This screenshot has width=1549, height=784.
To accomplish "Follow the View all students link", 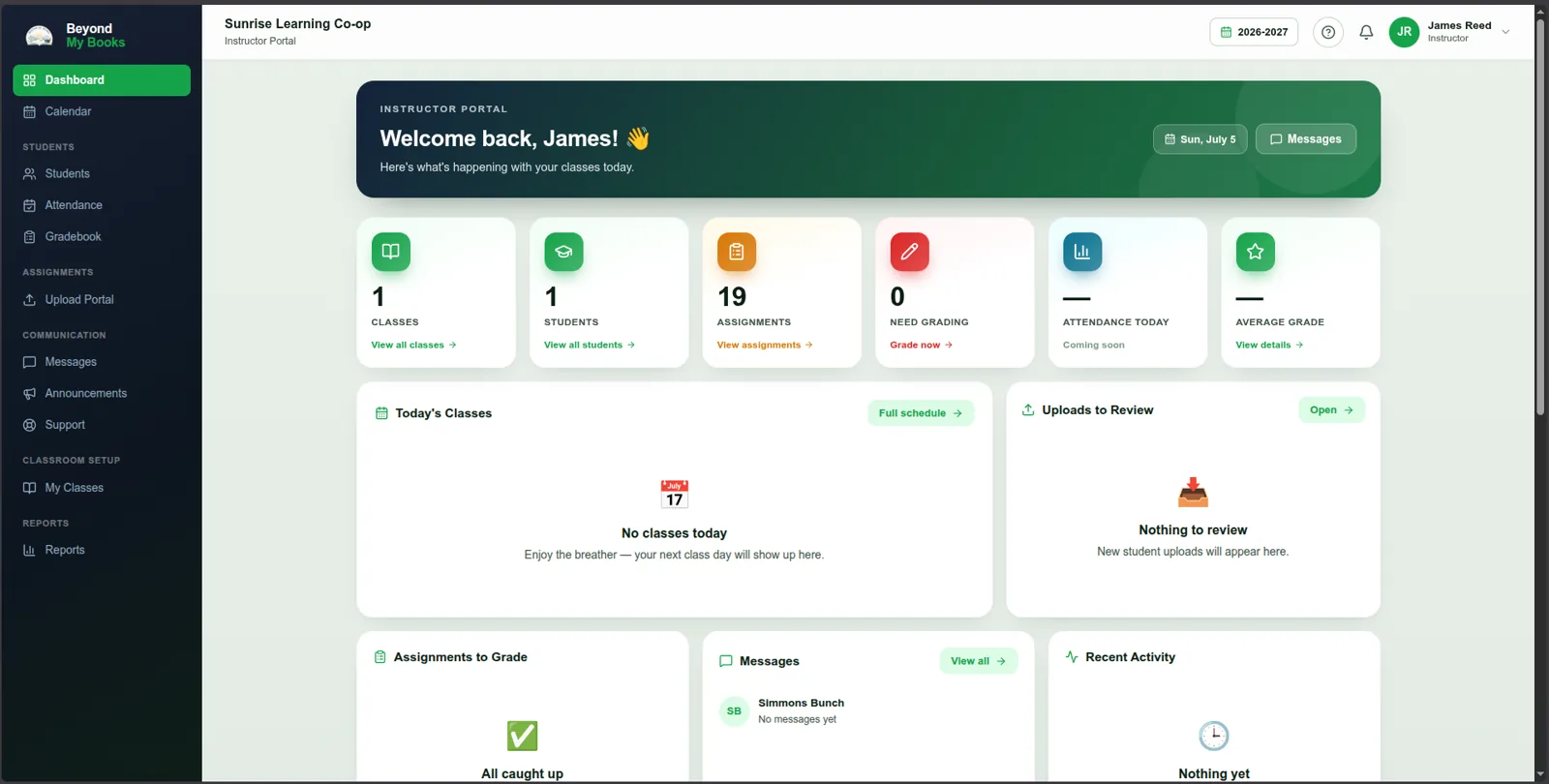I will pos(590,345).
